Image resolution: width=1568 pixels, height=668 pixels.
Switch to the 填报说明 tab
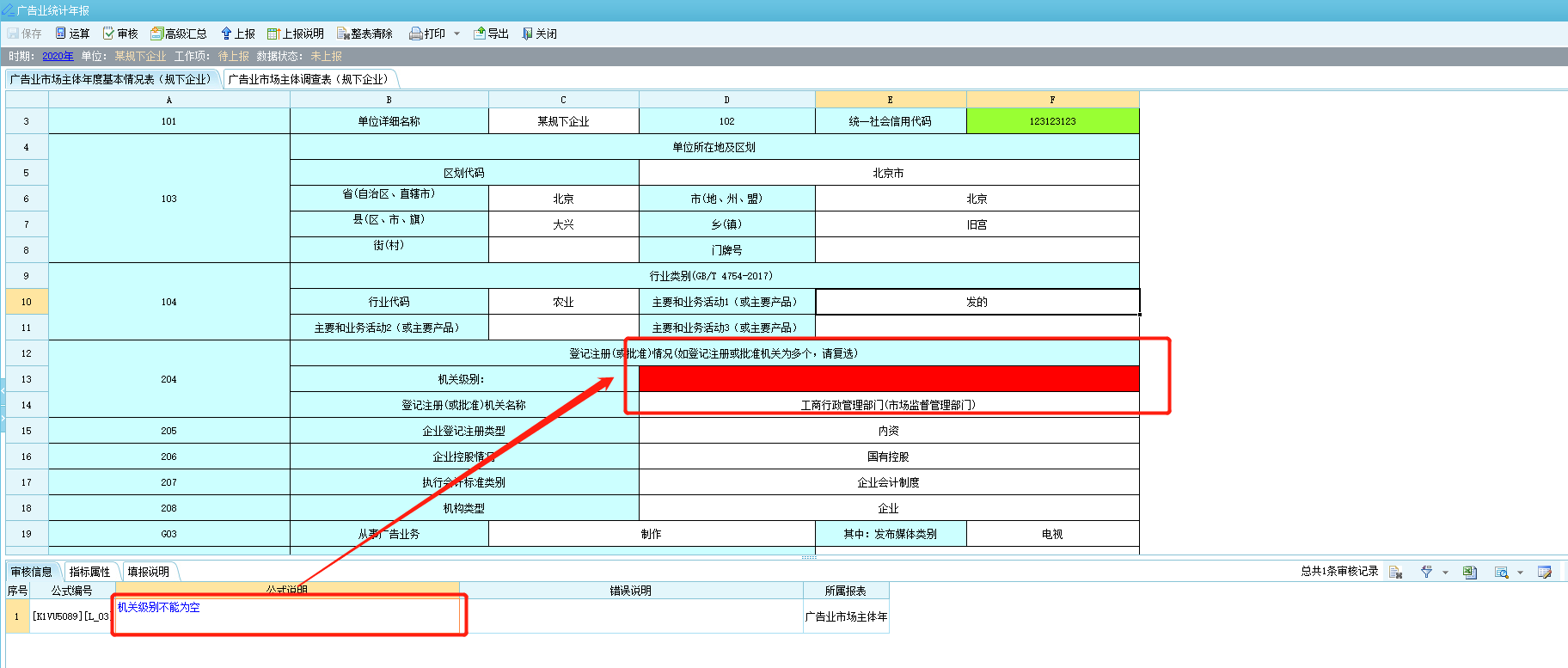148,572
